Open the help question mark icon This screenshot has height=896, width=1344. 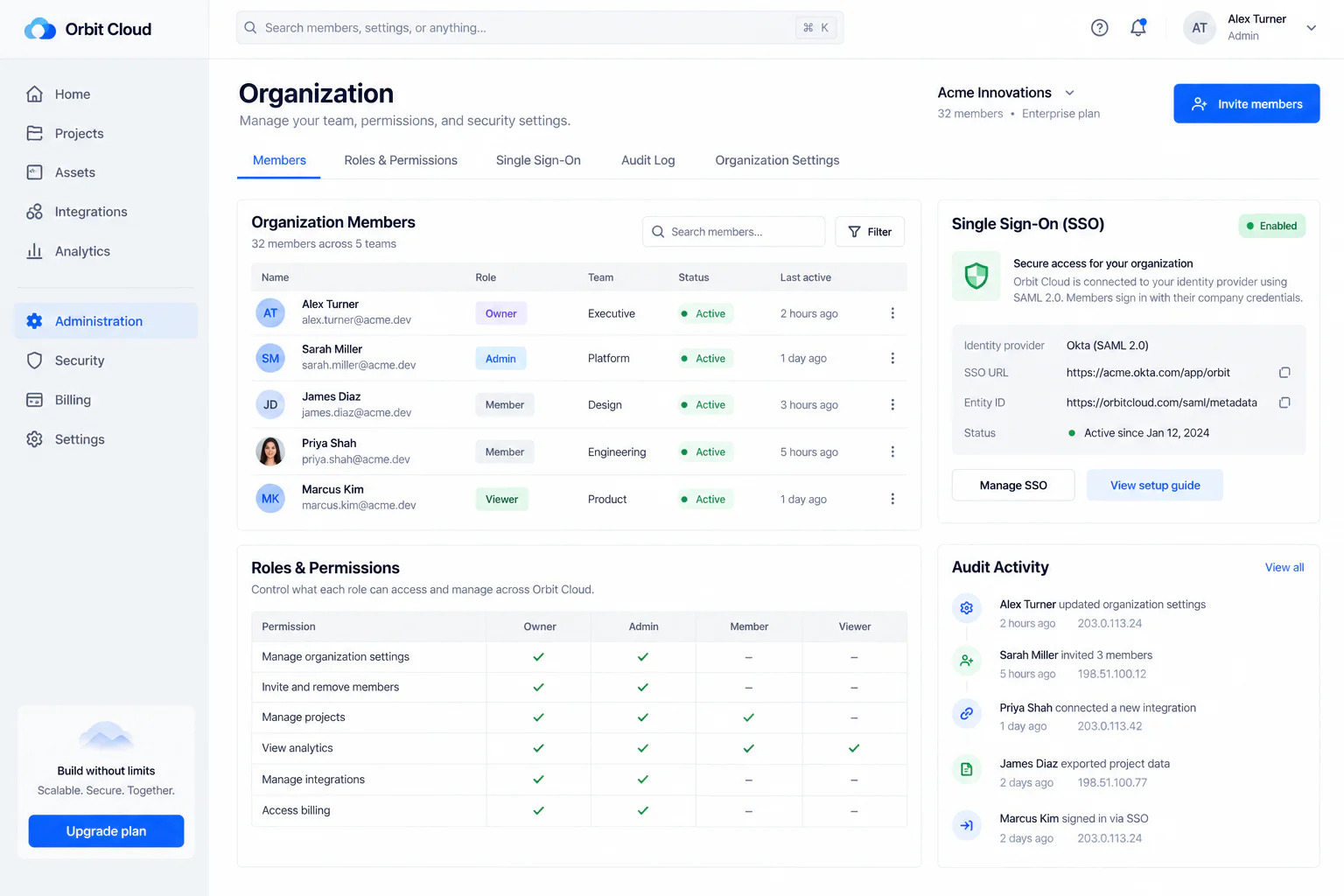click(x=1100, y=28)
